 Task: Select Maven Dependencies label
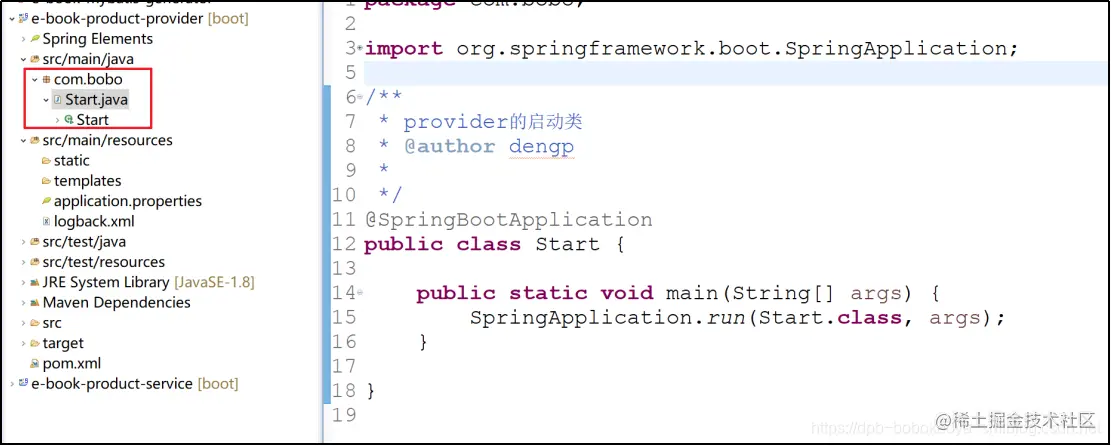click(x=117, y=303)
